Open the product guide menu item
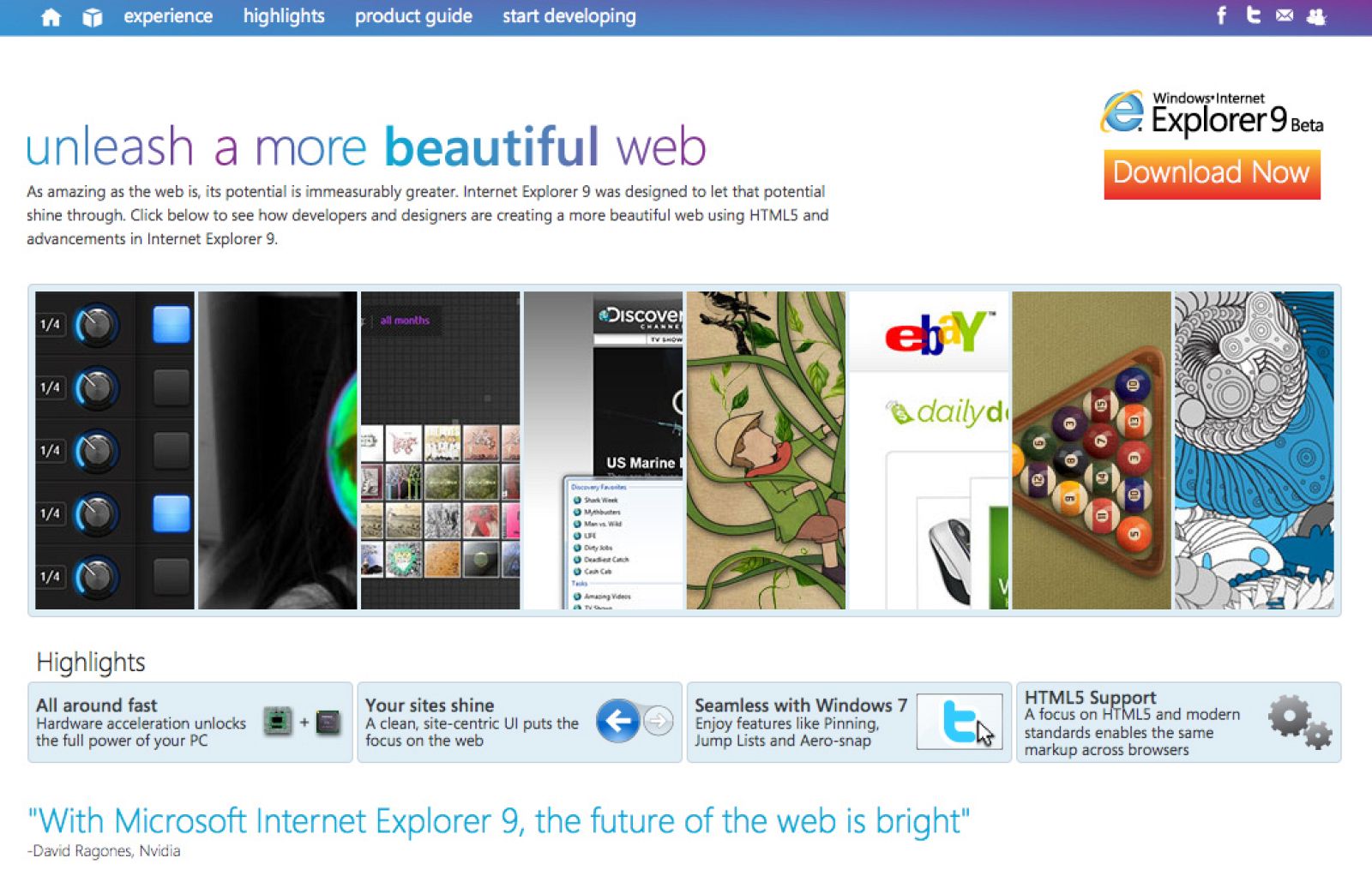The width and height of the screenshot is (1372, 876). (x=413, y=16)
